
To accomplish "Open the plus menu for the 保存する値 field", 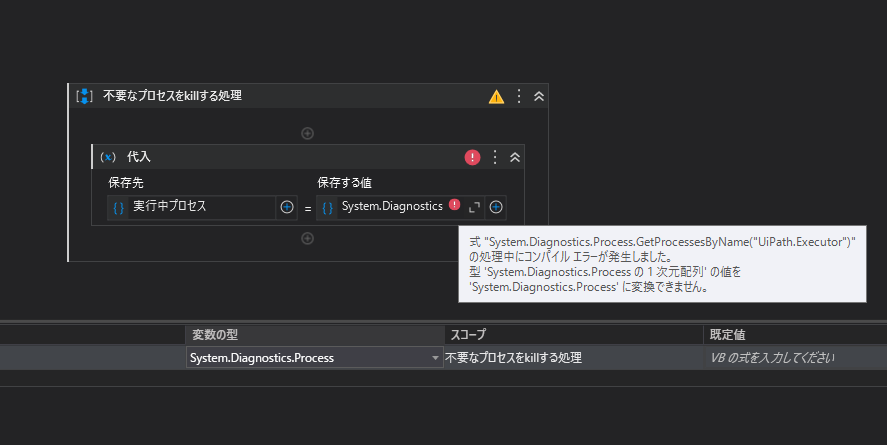I will pos(496,208).
